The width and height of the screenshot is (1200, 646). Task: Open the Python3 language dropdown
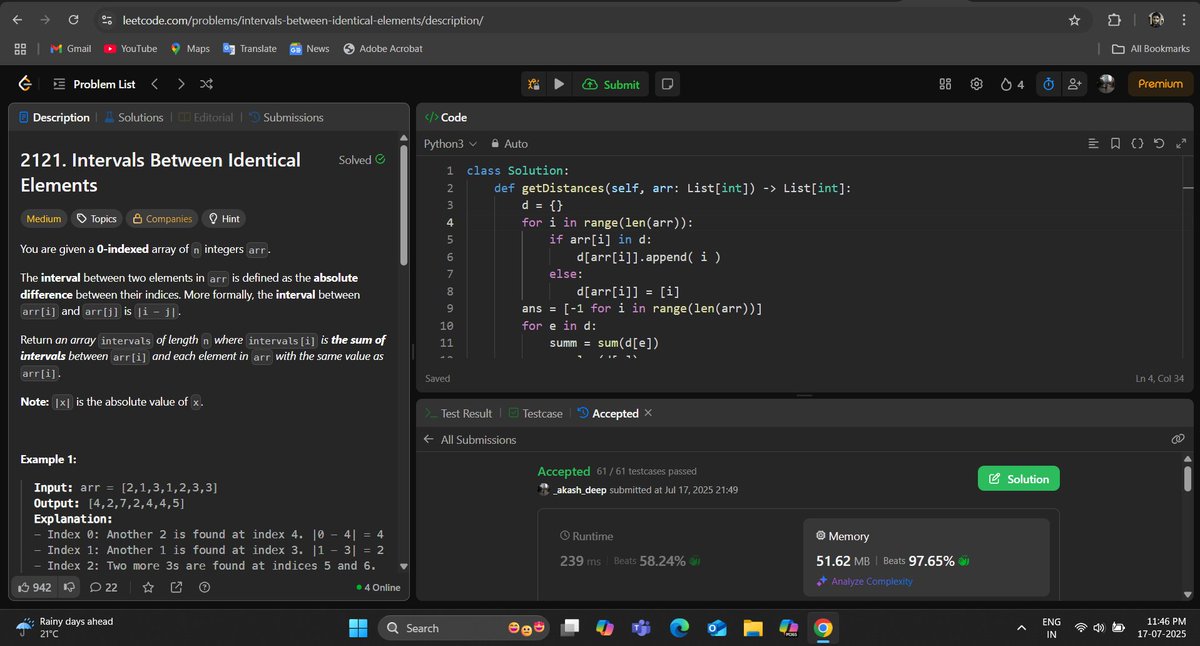coord(450,144)
